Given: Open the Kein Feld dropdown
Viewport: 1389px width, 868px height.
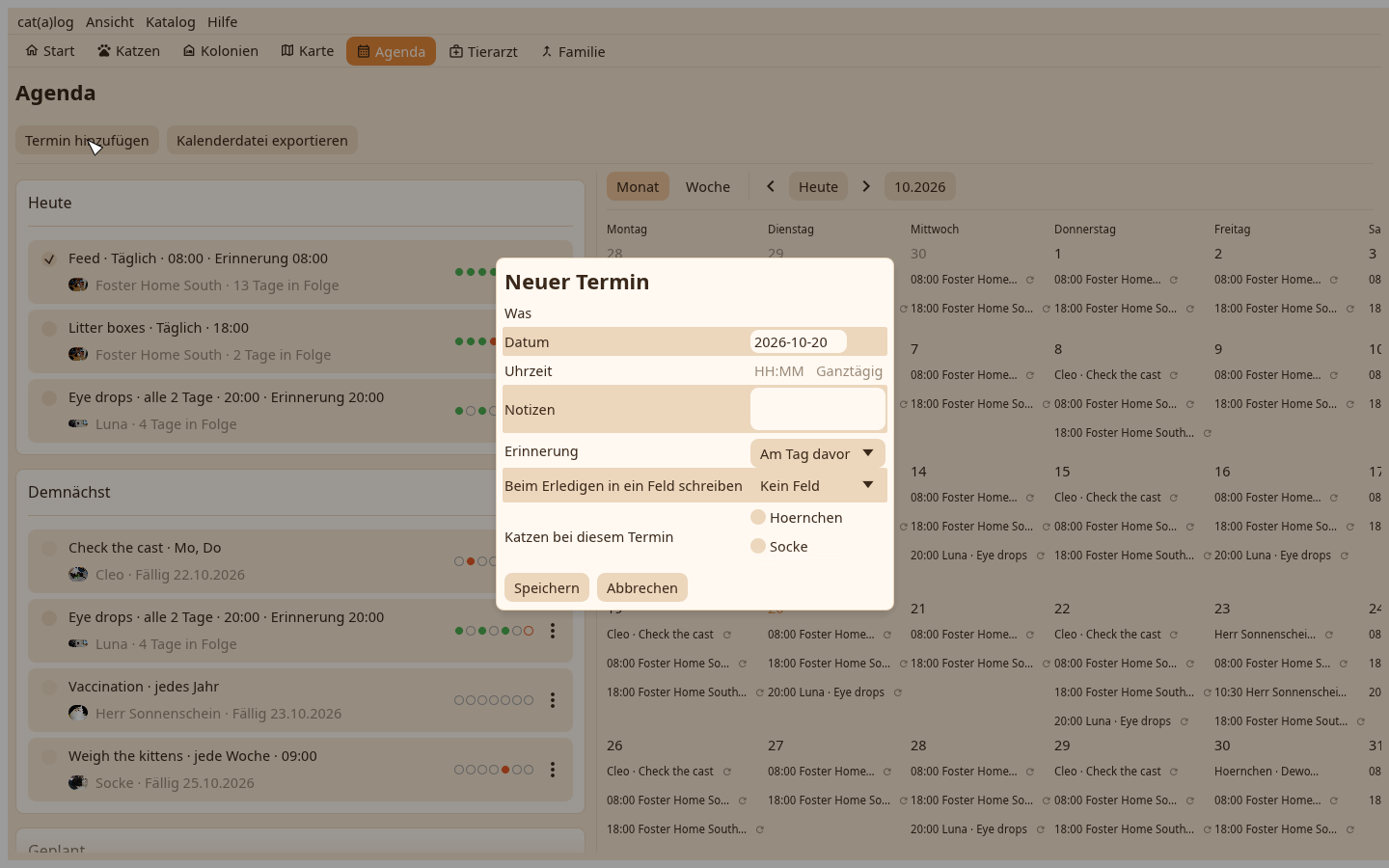Looking at the screenshot, I should pyautogui.click(x=818, y=485).
